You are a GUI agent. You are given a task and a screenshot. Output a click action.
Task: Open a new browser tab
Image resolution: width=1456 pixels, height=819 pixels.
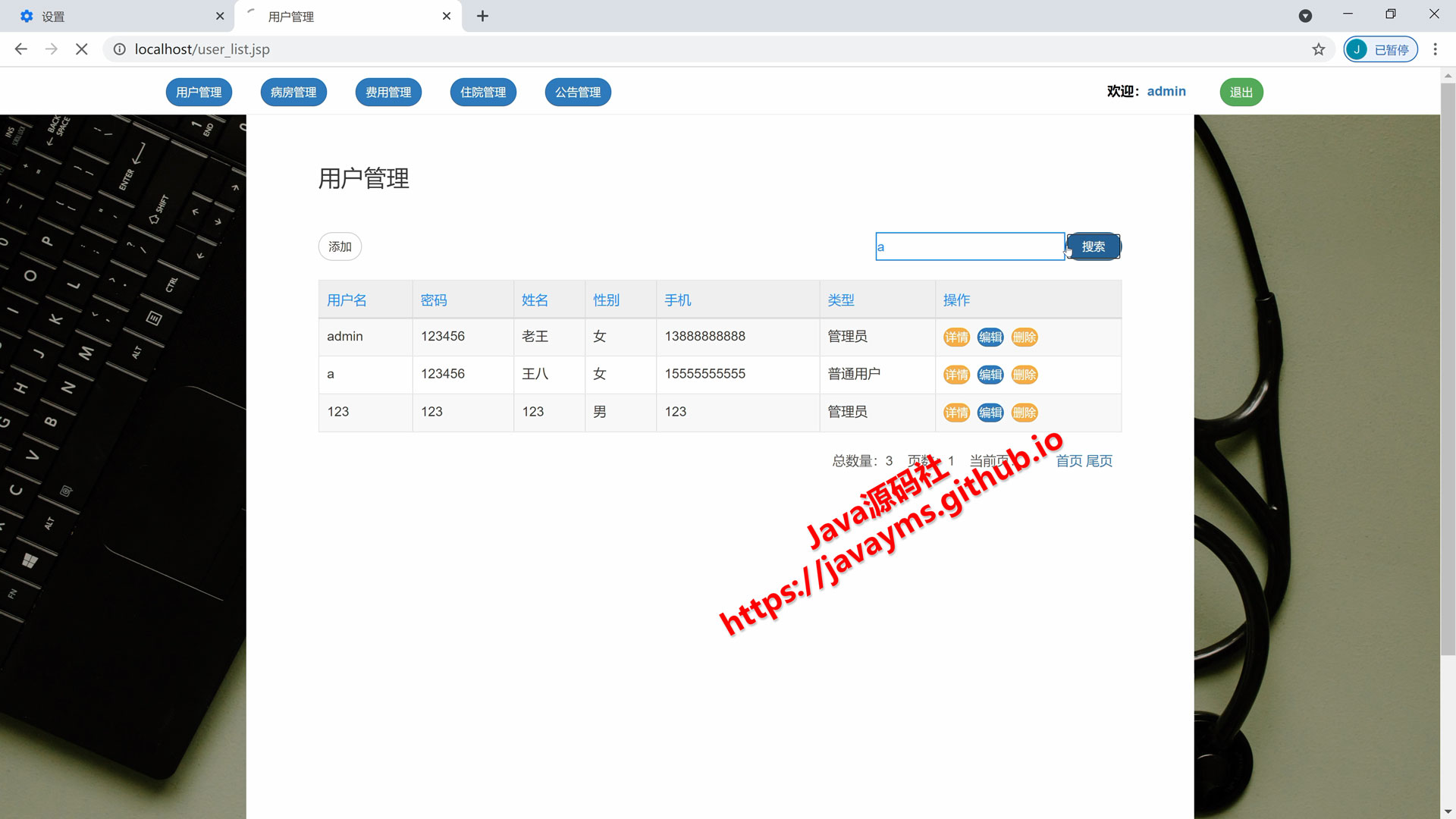point(482,16)
